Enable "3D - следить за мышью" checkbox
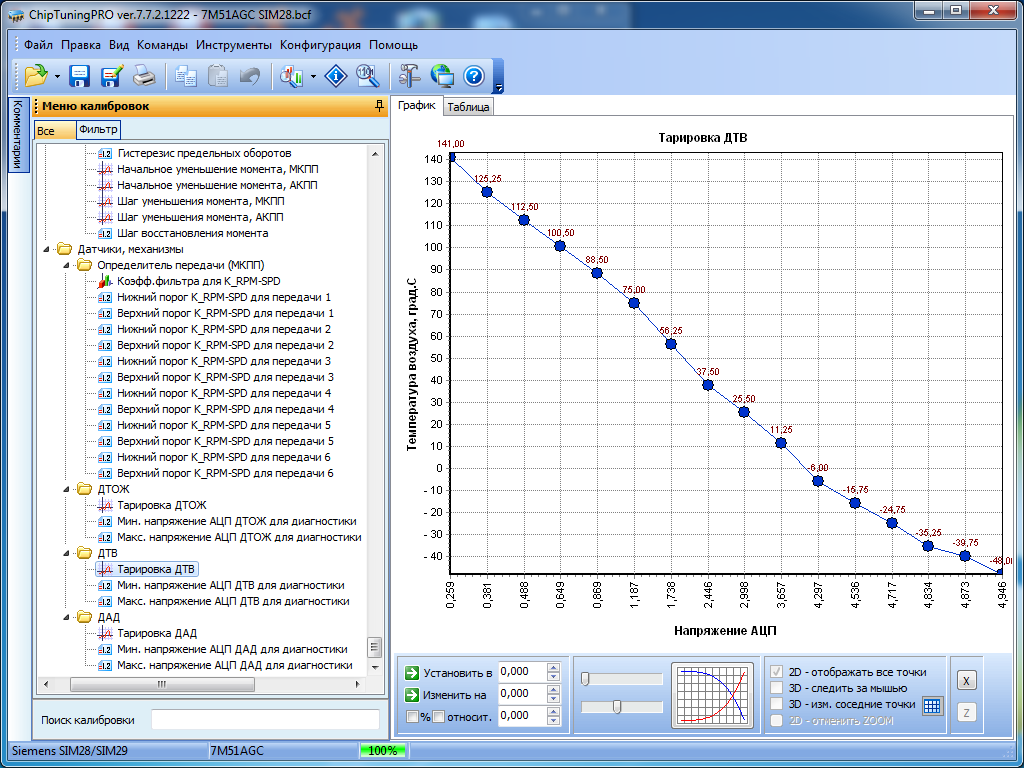 tap(777, 688)
